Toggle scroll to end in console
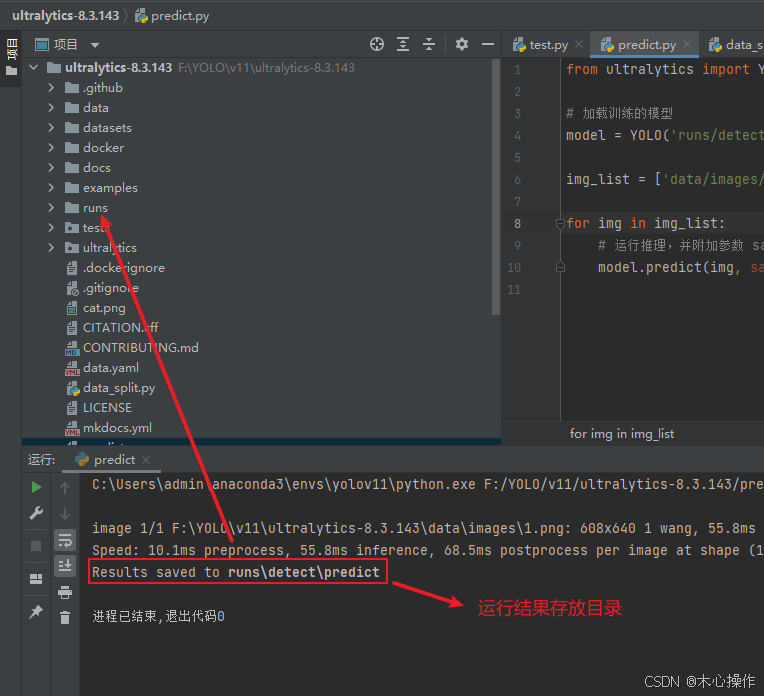 coord(65,565)
